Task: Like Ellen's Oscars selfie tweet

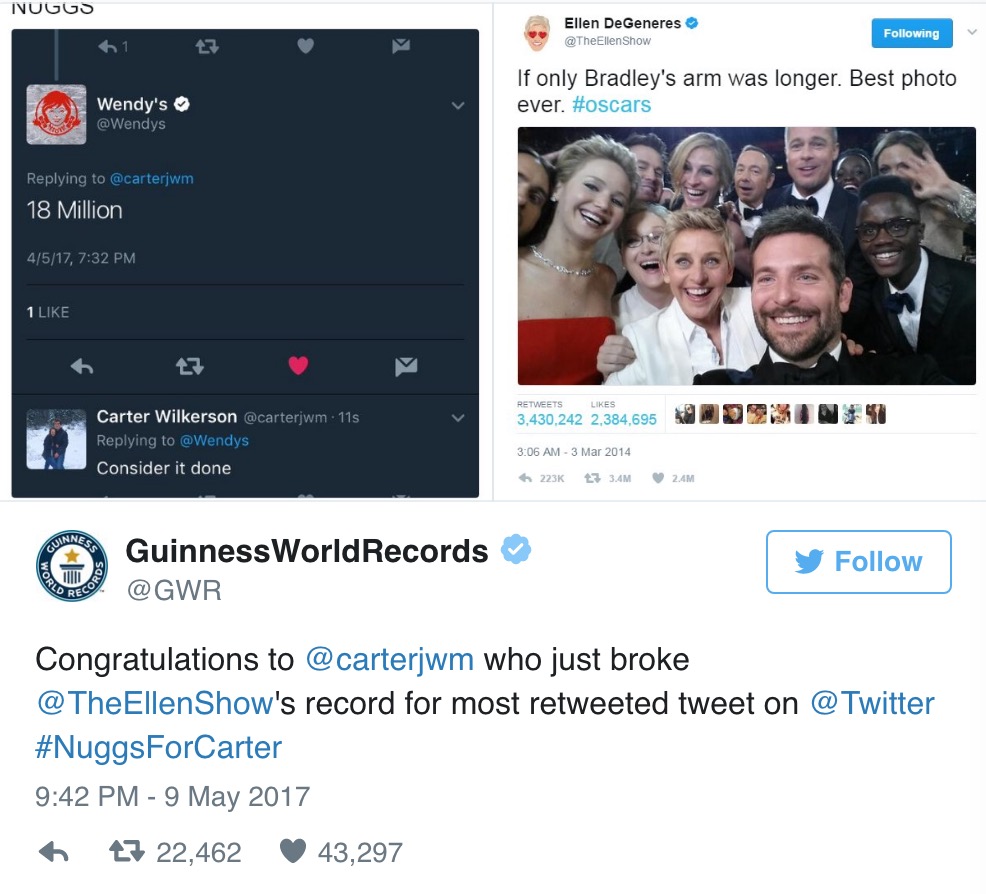Action: (x=658, y=478)
